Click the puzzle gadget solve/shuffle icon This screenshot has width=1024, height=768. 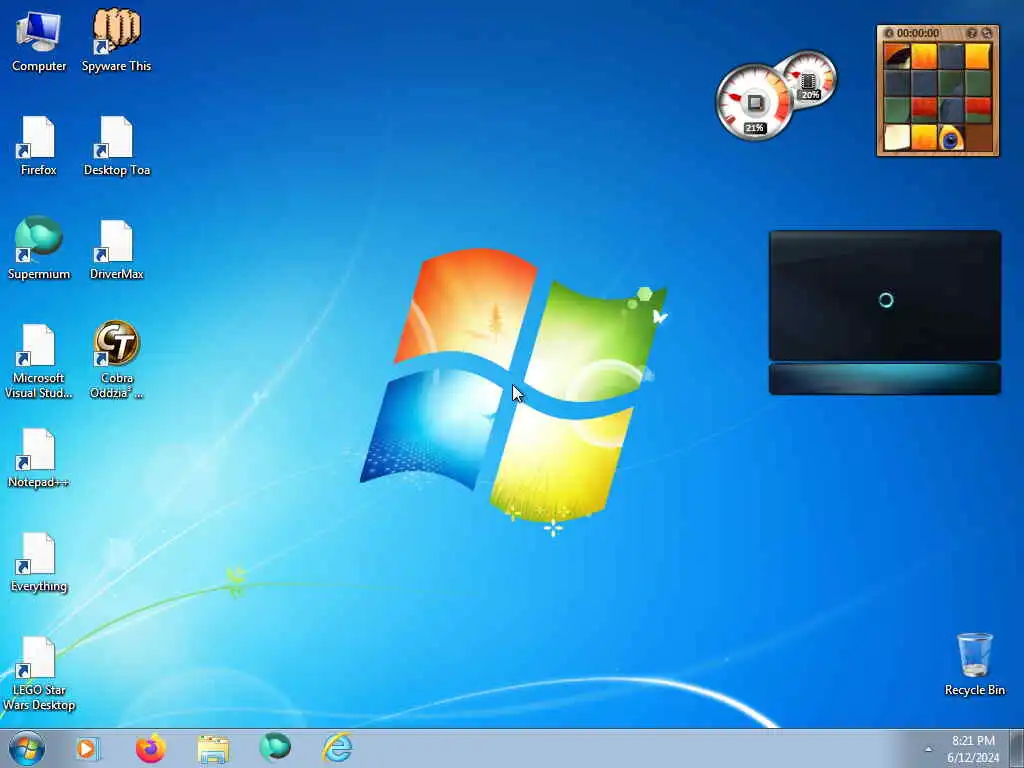(x=987, y=33)
